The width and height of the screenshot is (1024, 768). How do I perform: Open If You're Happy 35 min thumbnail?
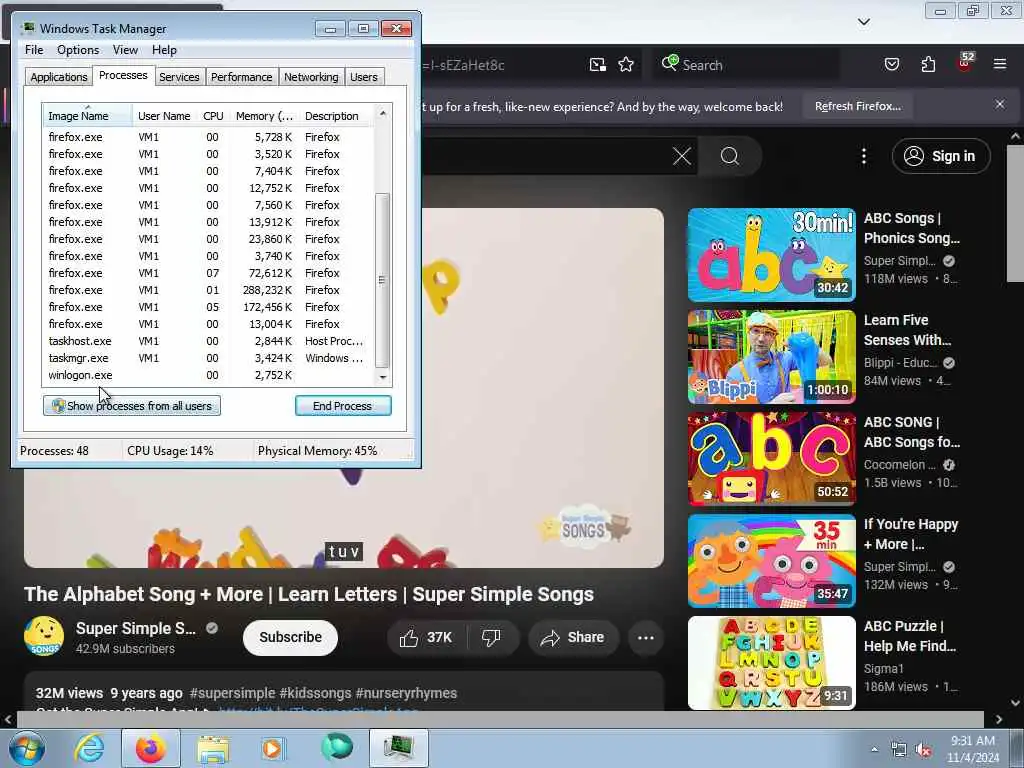click(x=771, y=560)
